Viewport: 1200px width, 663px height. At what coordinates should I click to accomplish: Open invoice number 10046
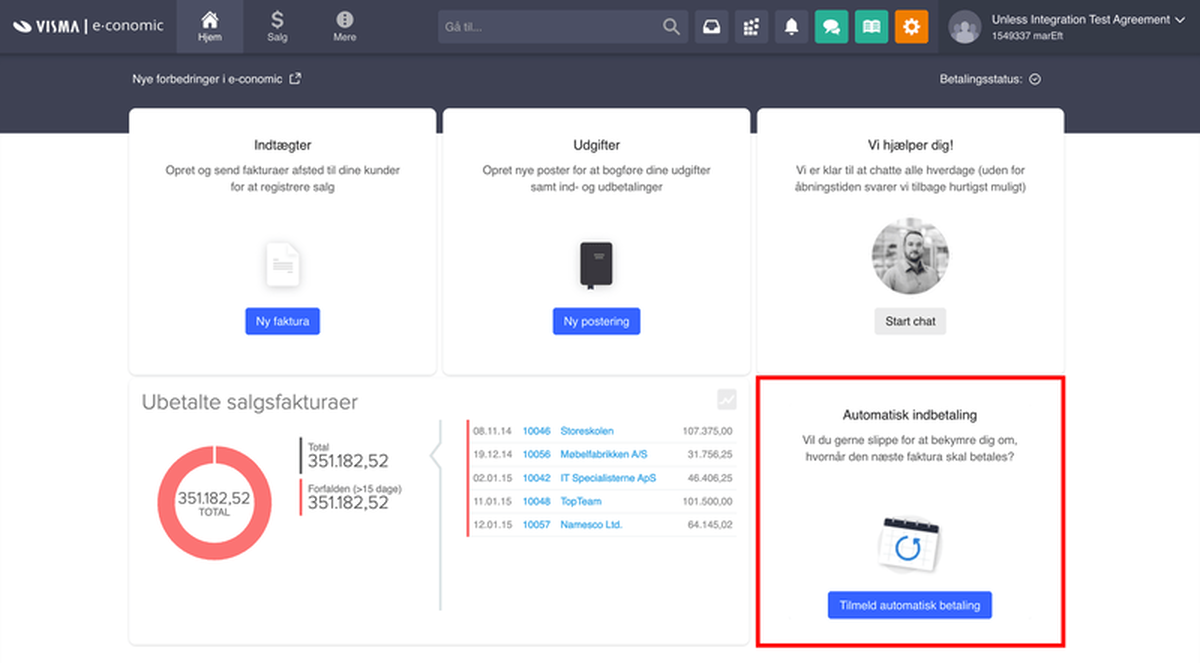[537, 431]
